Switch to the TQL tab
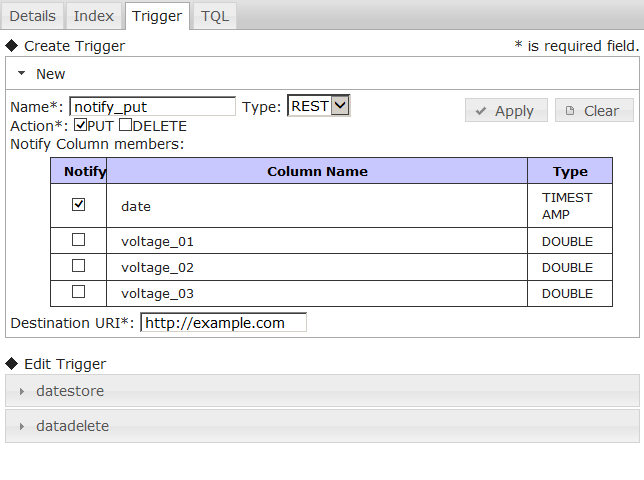The width and height of the screenshot is (644, 480). 214,16
